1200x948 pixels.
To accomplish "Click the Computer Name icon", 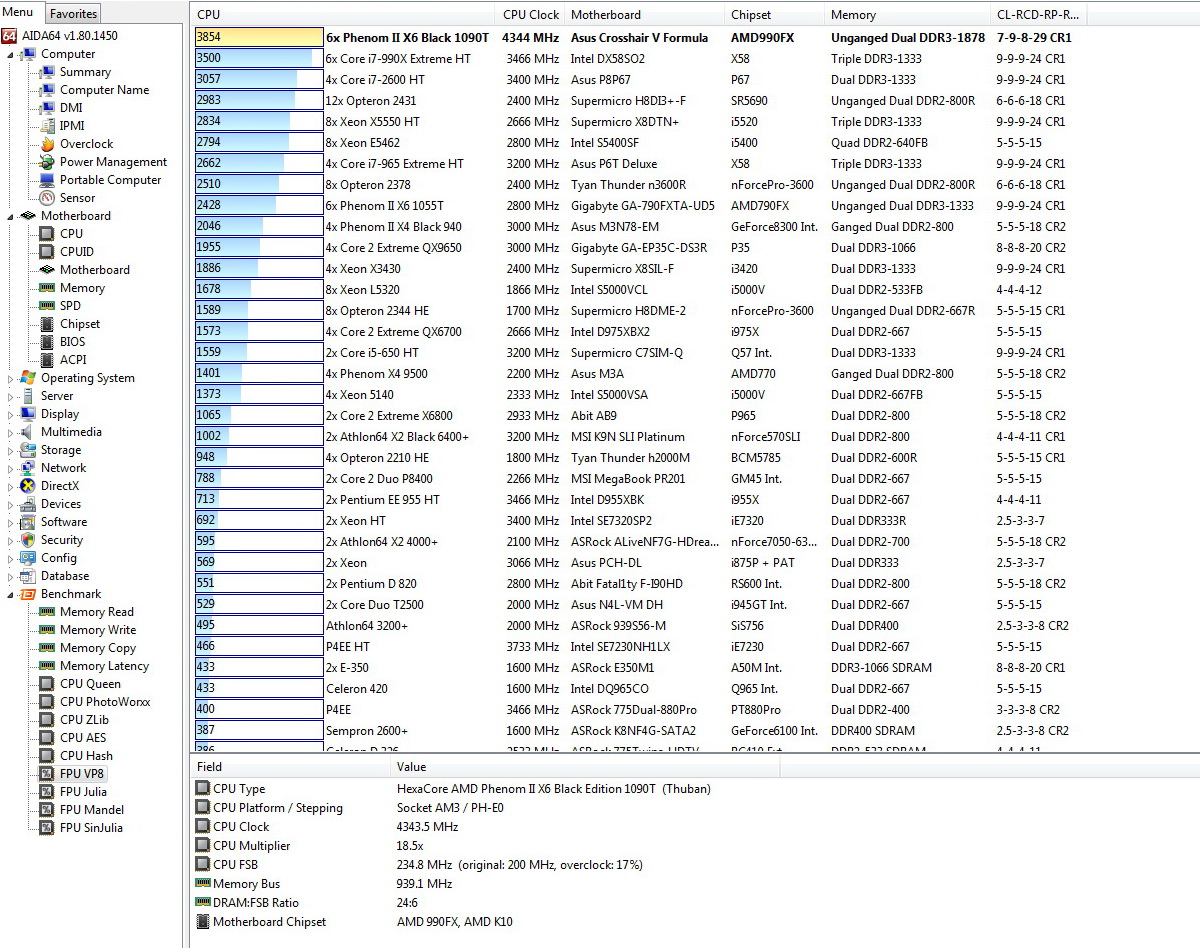I will 47,90.
